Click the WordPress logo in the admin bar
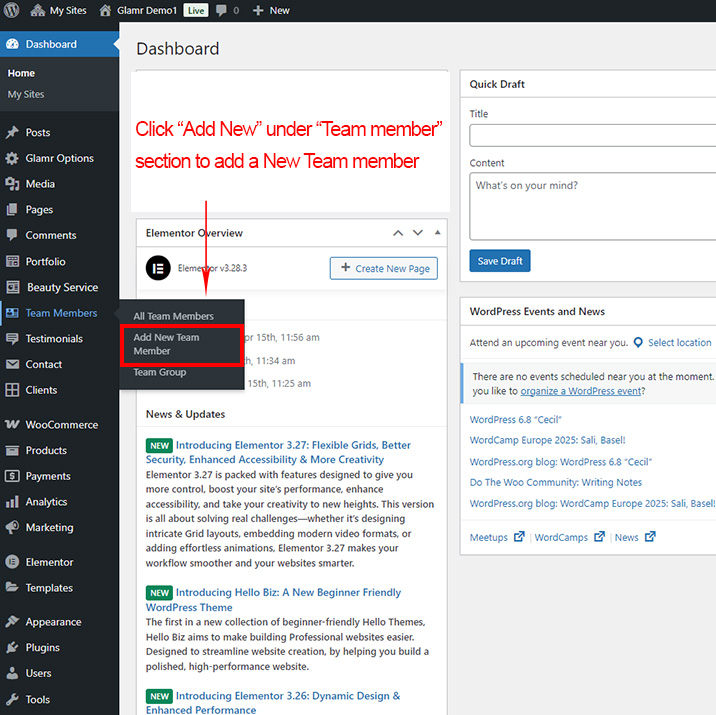This screenshot has height=715, width=716. point(11,10)
